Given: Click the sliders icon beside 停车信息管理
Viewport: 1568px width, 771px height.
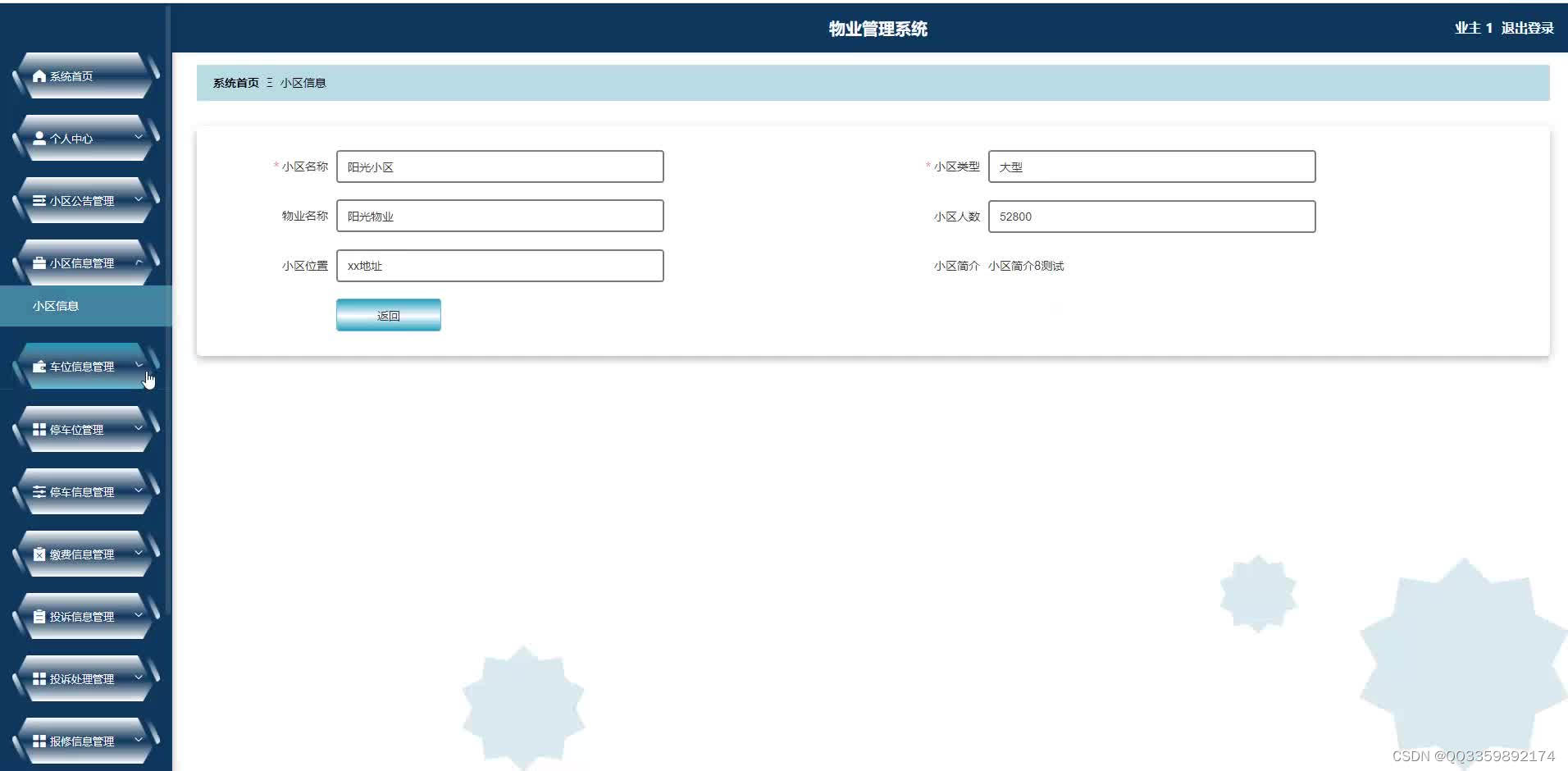Looking at the screenshot, I should click(x=39, y=492).
